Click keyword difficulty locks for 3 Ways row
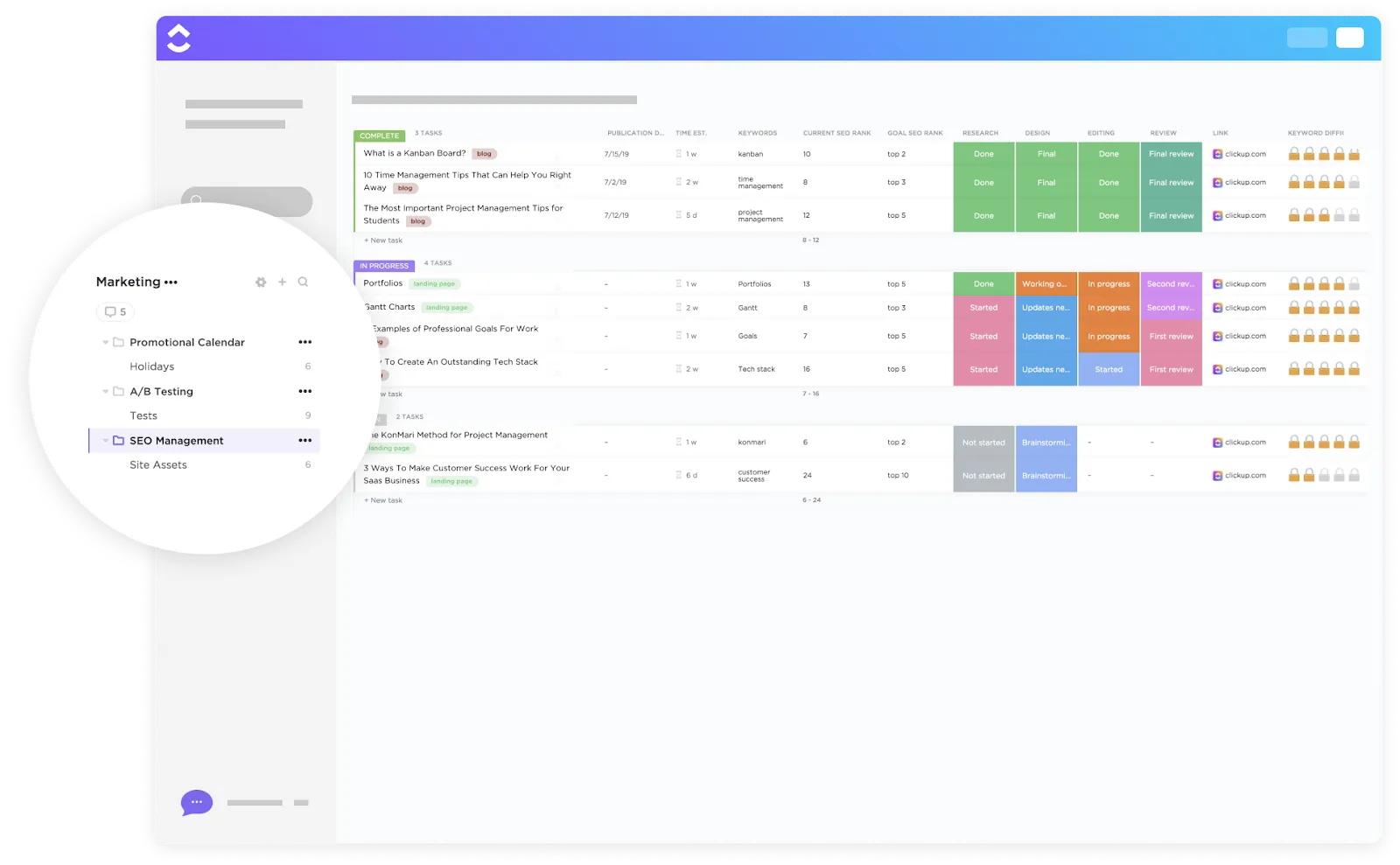Image resolution: width=1400 pixels, height=865 pixels. tap(1324, 475)
